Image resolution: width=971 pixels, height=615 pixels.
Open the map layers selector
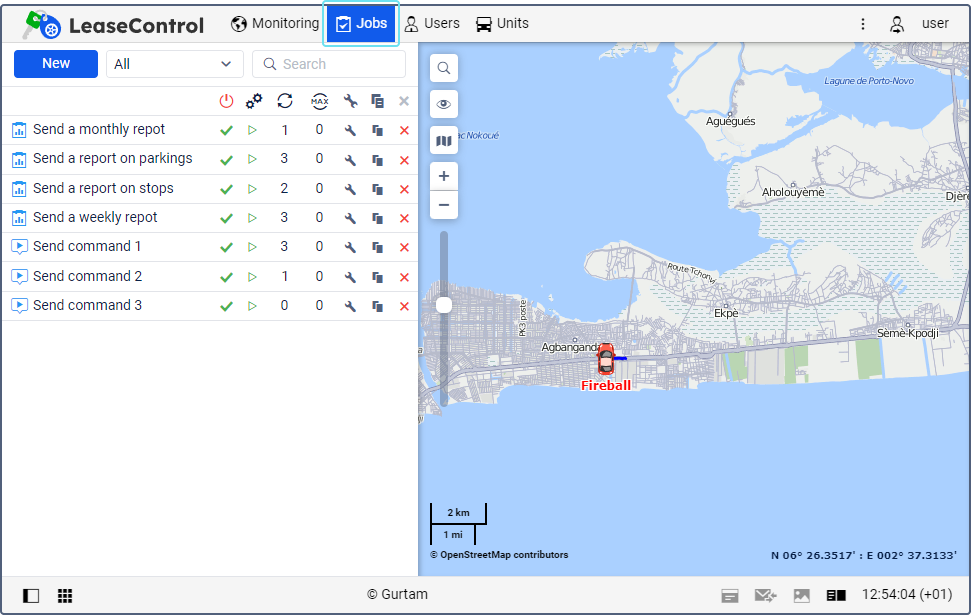pos(444,141)
